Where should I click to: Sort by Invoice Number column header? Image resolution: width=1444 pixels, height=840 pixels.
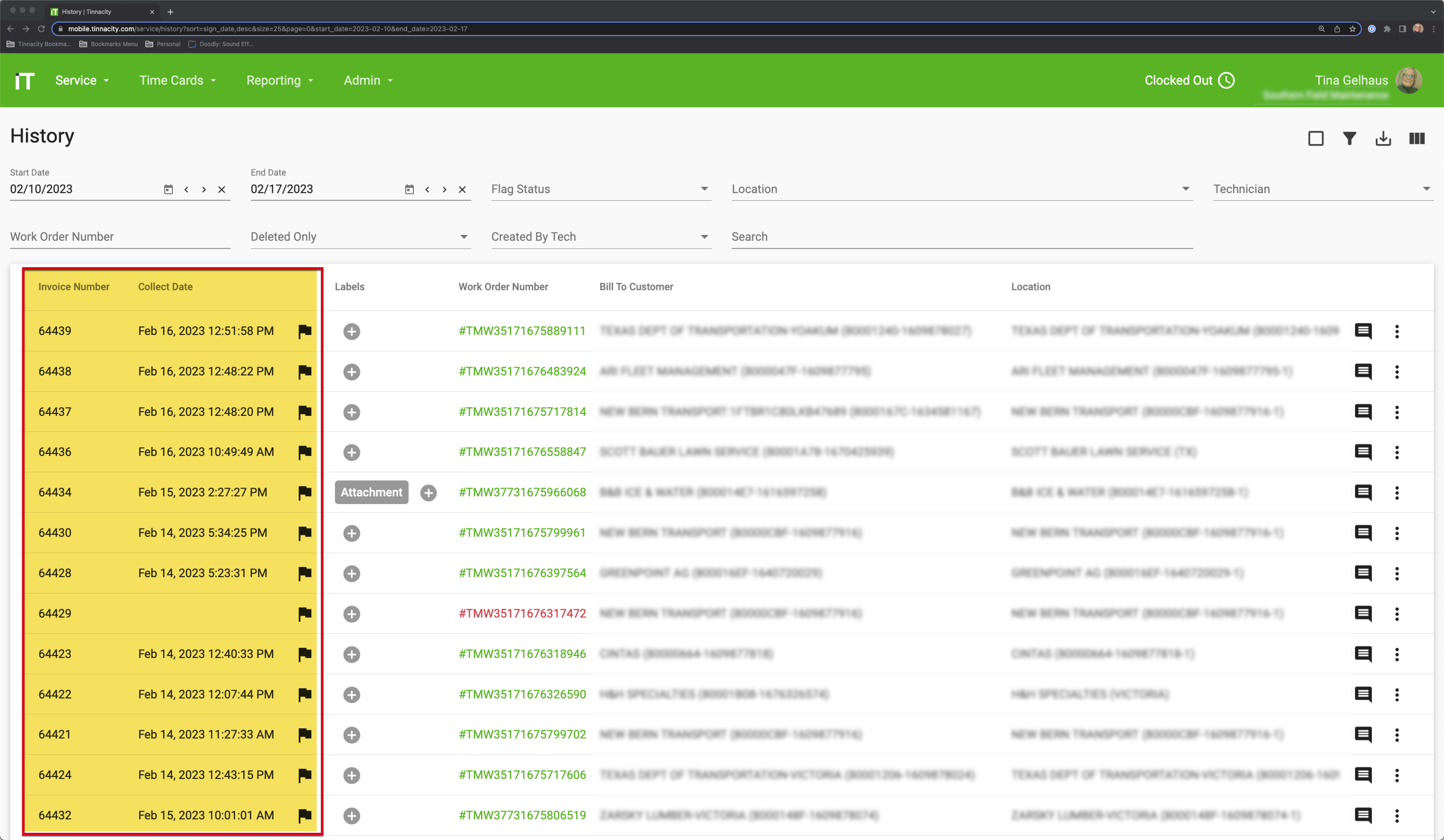74,286
